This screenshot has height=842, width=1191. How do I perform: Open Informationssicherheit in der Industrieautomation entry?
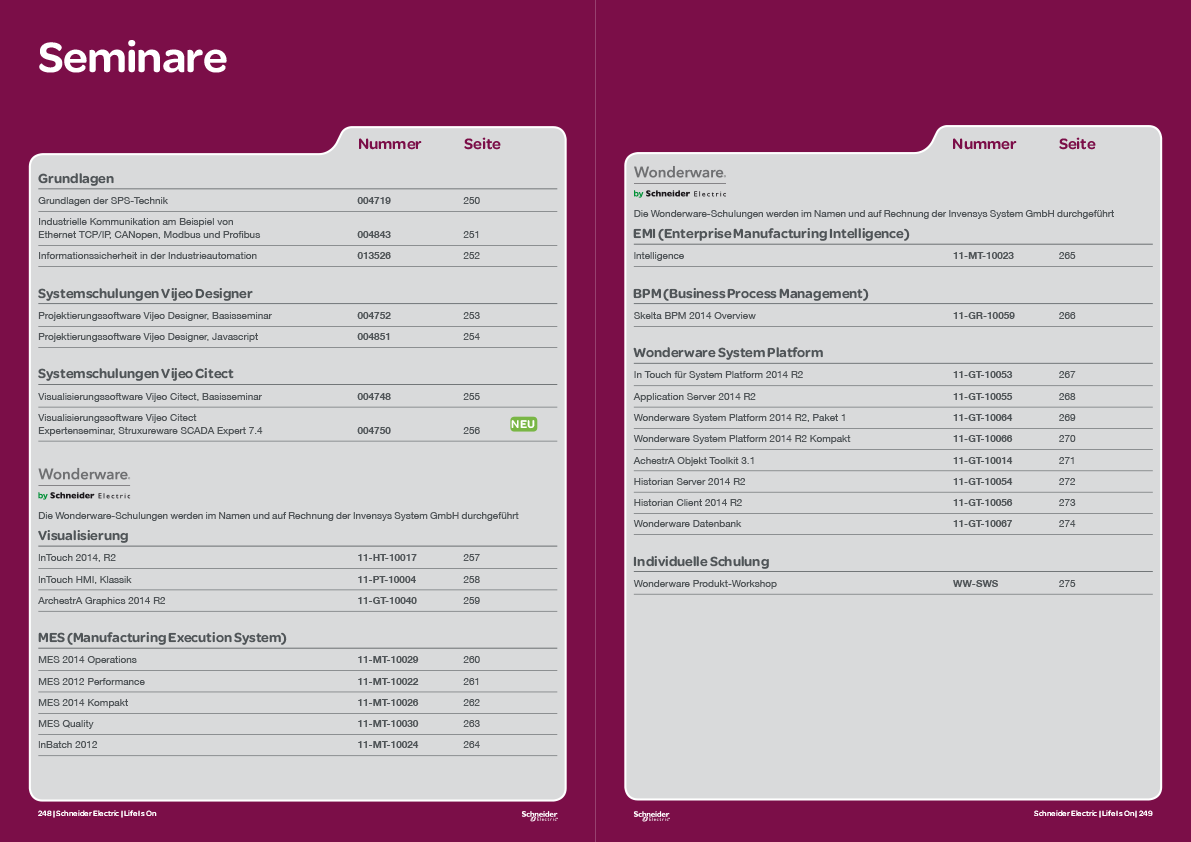click(147, 256)
